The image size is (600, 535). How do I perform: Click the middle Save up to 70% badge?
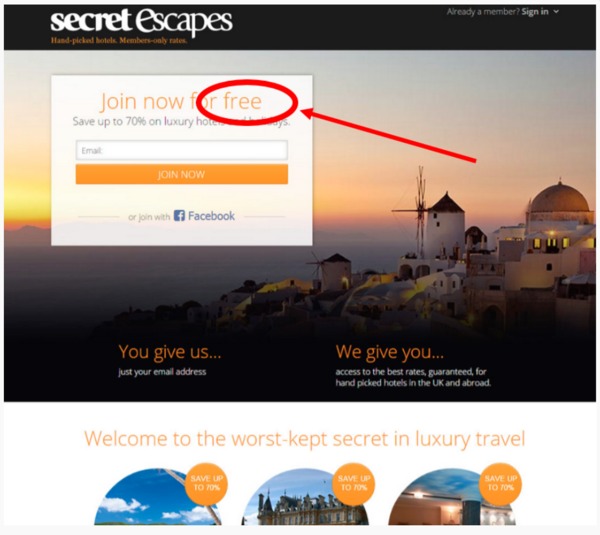354,484
